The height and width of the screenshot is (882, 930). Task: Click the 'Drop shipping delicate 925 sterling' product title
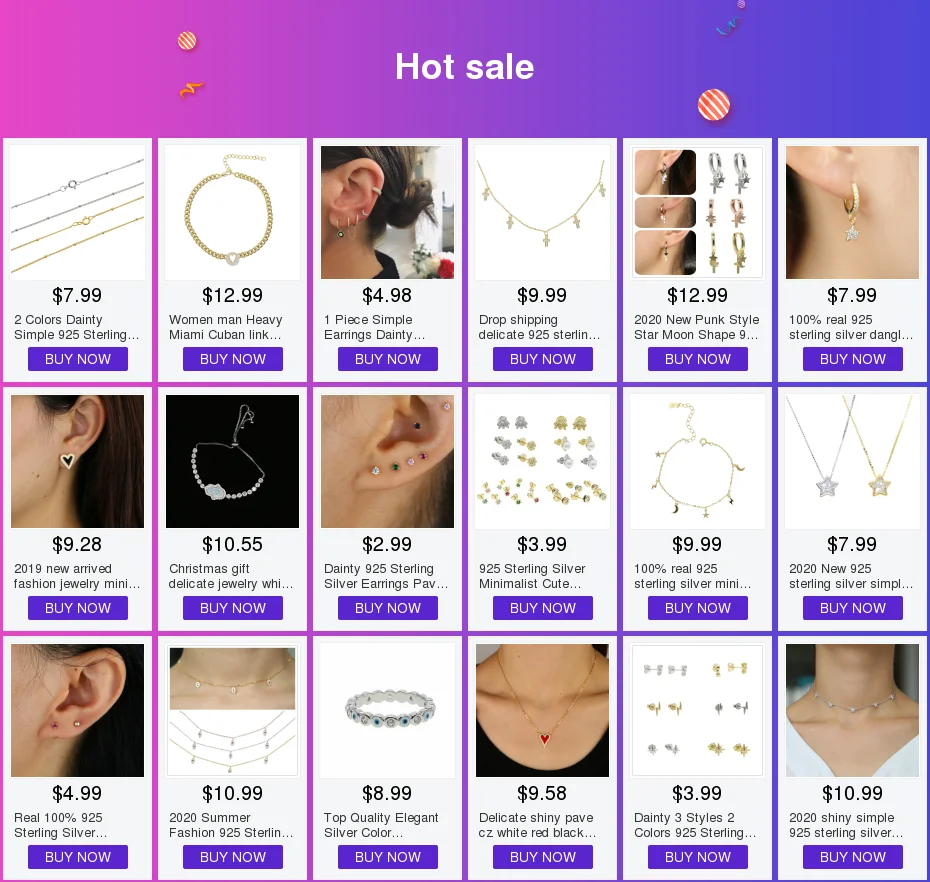point(539,327)
